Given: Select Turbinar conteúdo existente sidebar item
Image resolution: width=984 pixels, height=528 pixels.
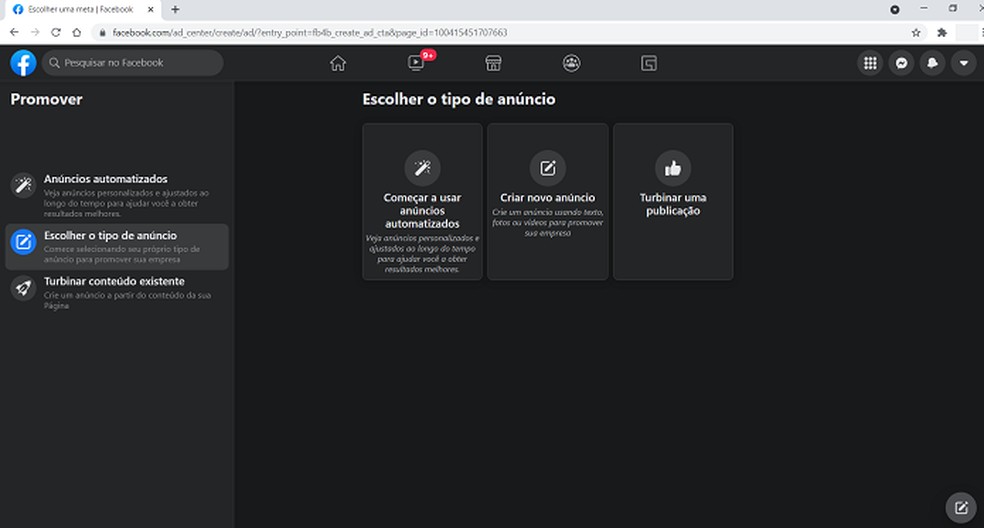Looking at the screenshot, I should [x=117, y=293].
